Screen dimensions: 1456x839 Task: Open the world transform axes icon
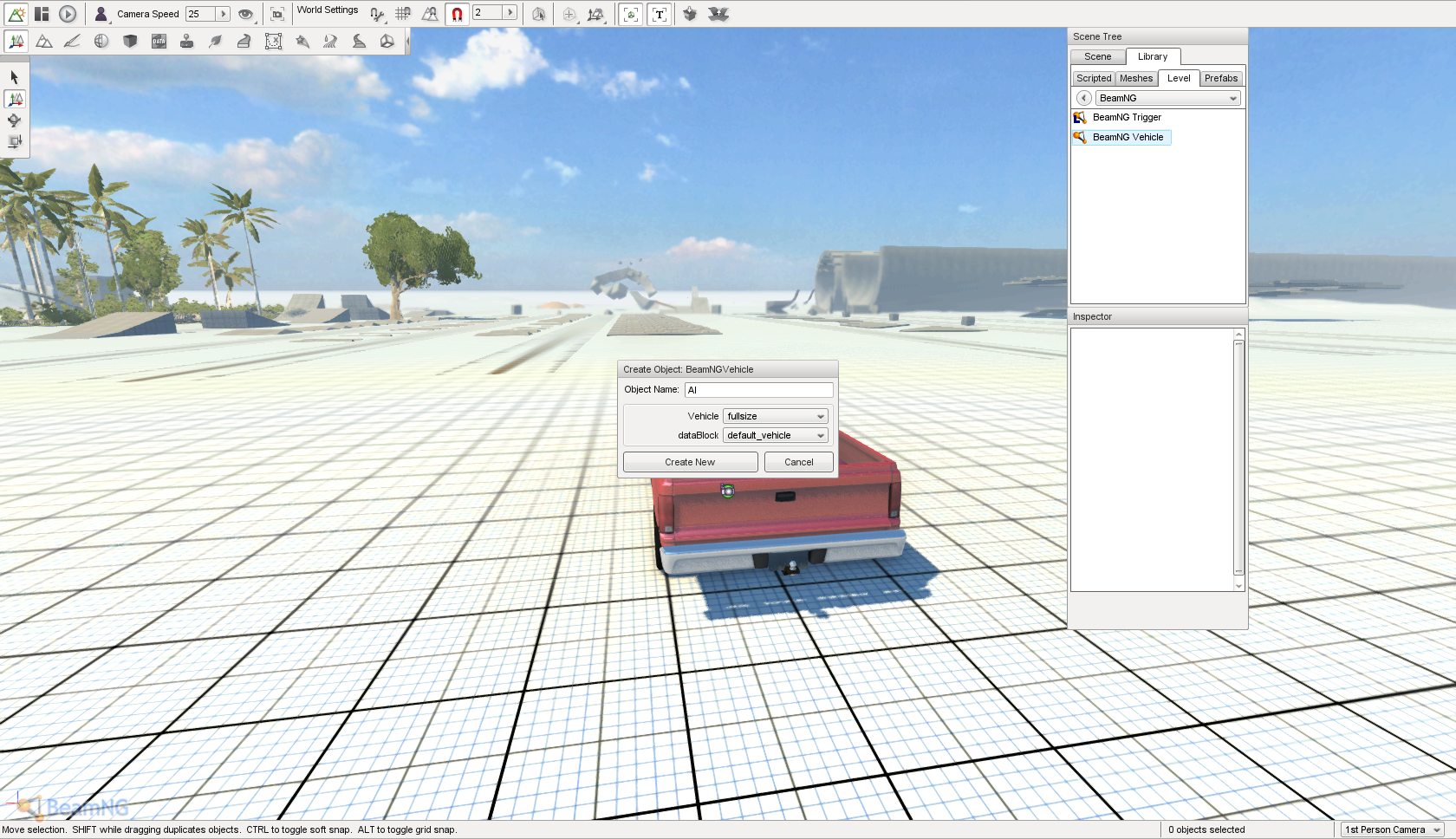click(x=595, y=14)
